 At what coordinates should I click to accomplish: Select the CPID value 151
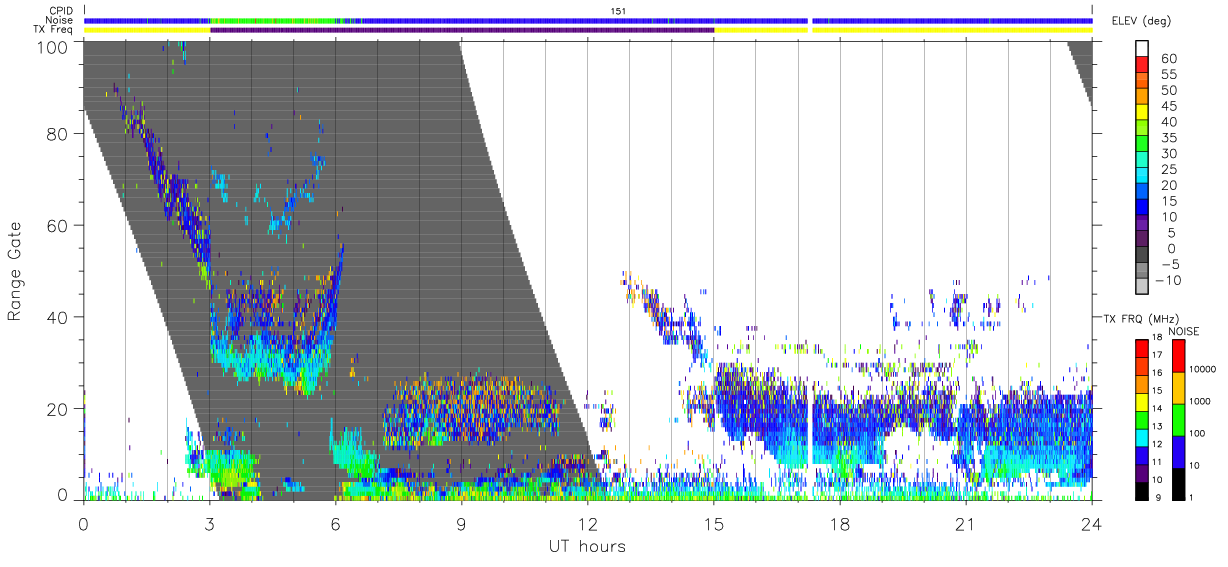pyautogui.click(x=617, y=11)
